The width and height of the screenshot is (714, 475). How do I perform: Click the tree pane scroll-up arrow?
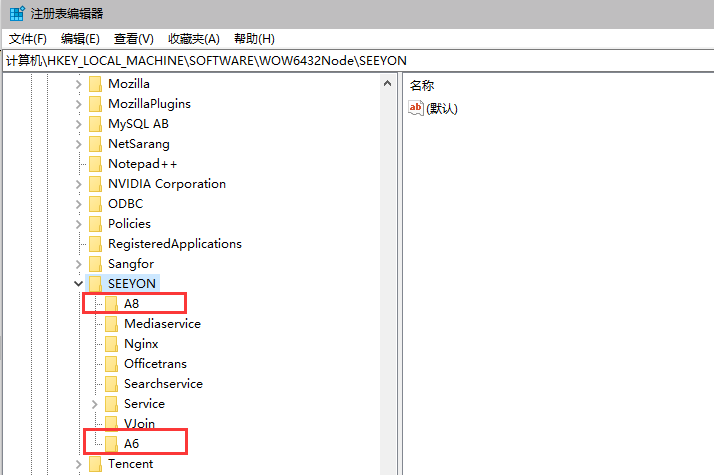pos(388,83)
